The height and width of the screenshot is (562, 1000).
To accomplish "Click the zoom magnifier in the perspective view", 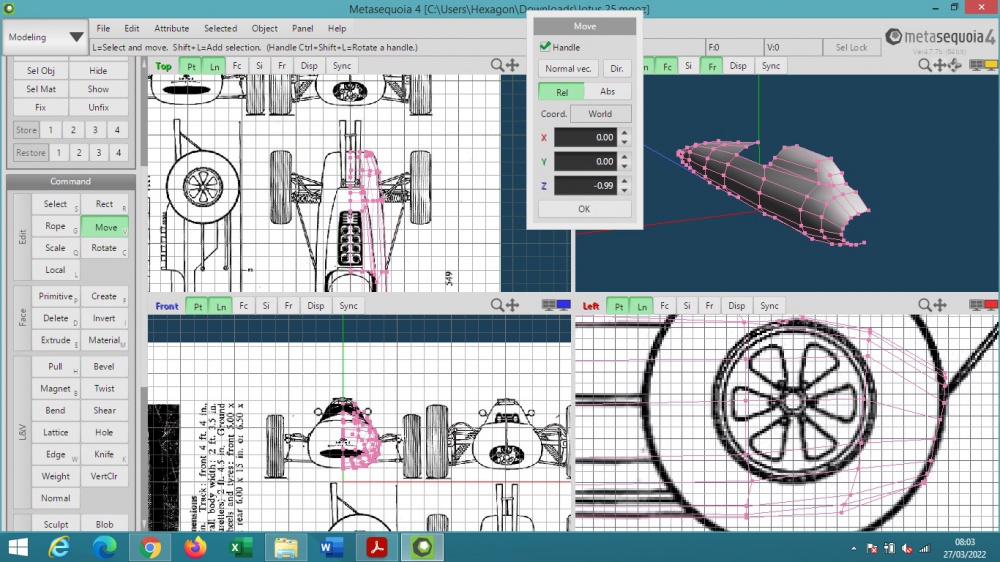I will click(924, 65).
